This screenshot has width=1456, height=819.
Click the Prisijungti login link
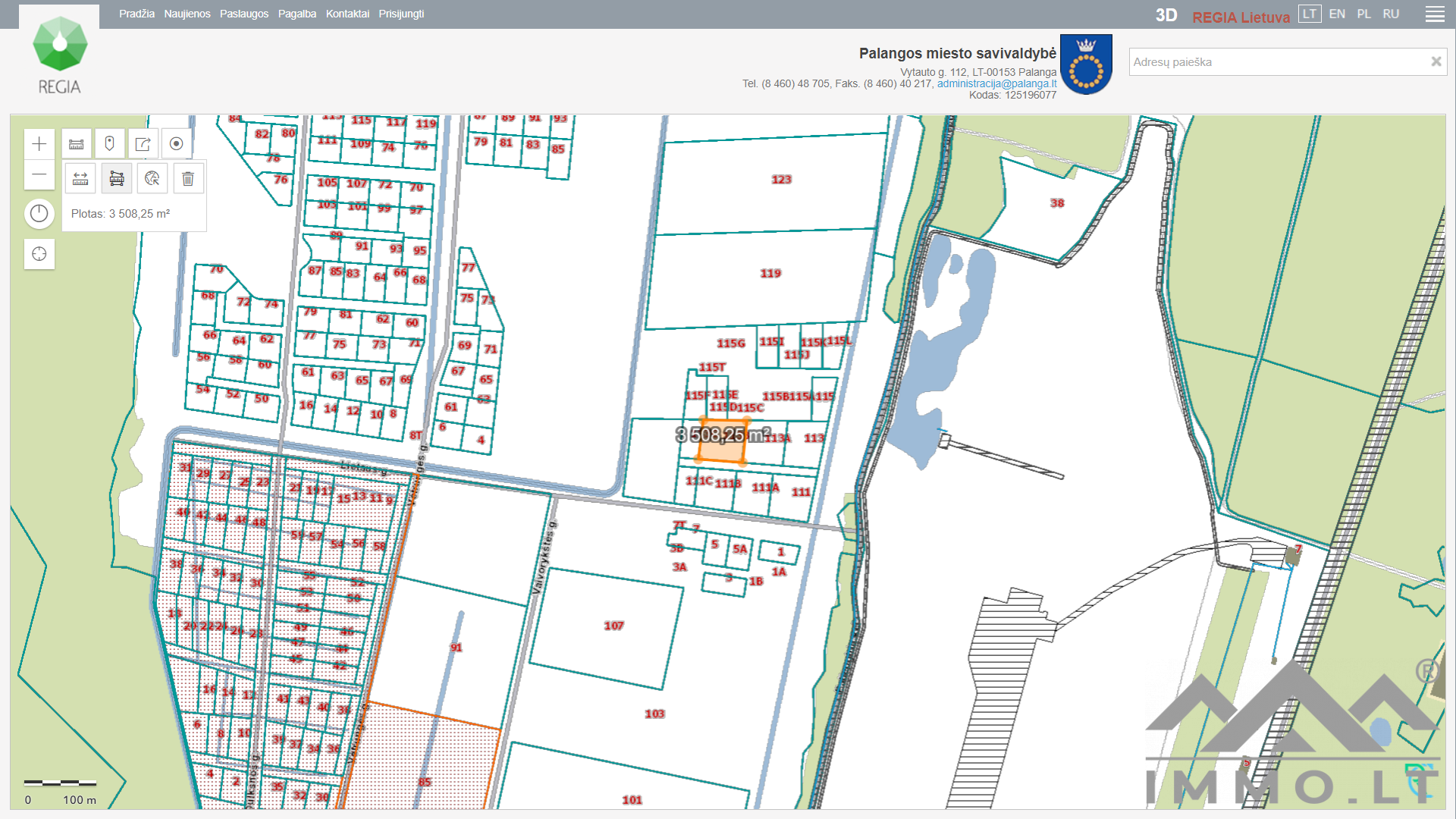click(x=401, y=14)
